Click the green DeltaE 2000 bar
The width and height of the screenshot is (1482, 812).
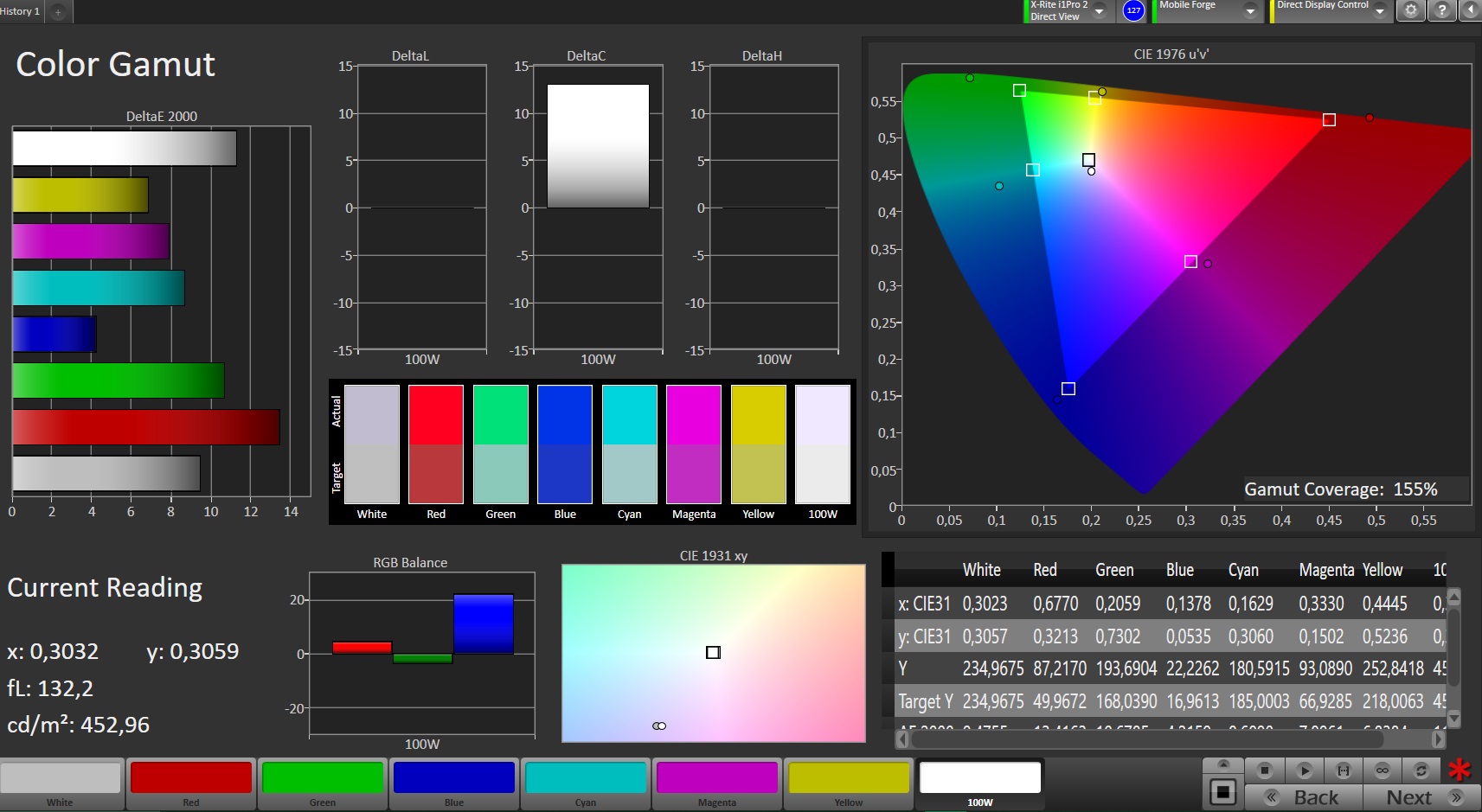119,380
